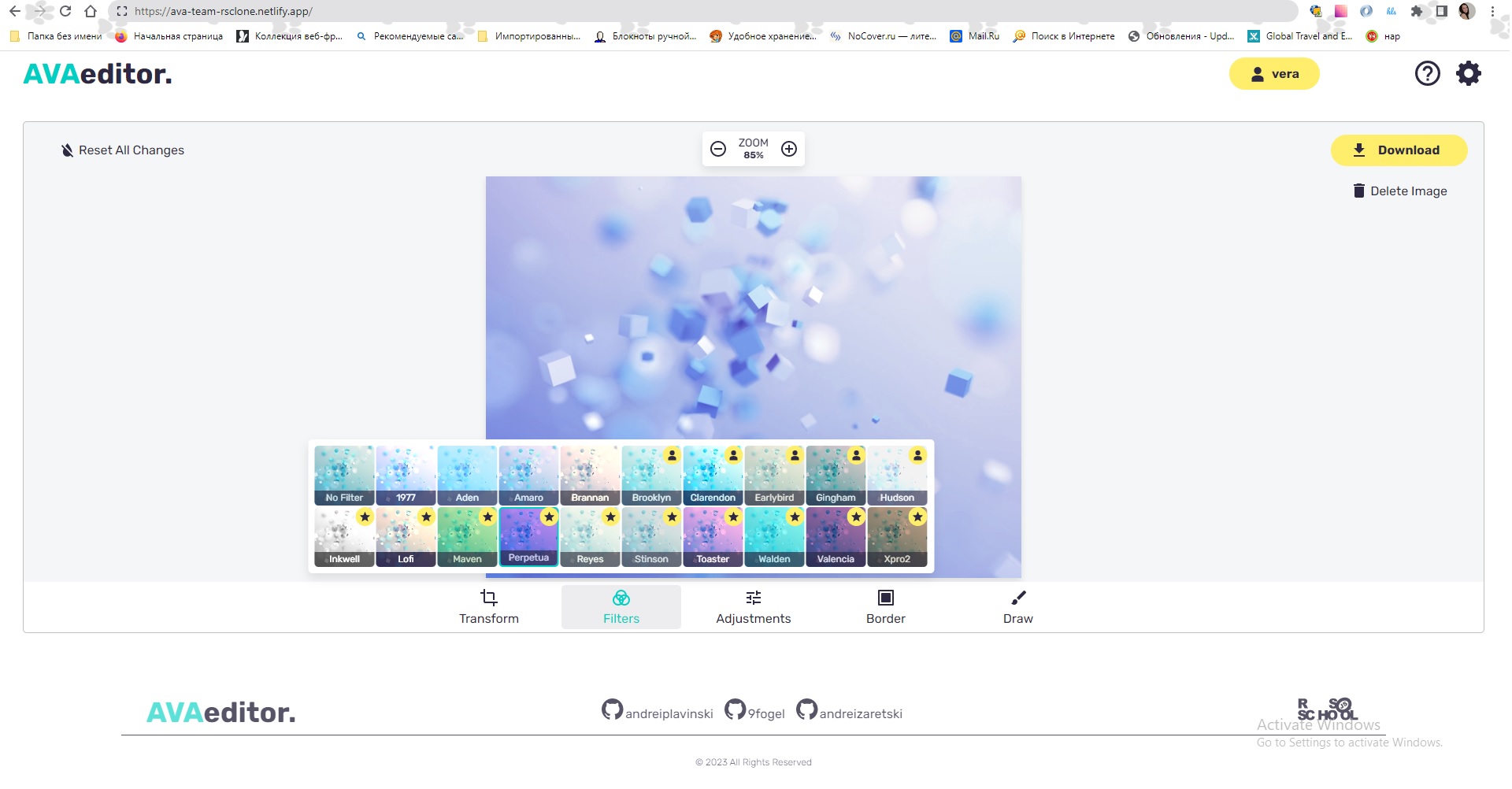
Task: Click the browser back arrow
Action: [14, 11]
